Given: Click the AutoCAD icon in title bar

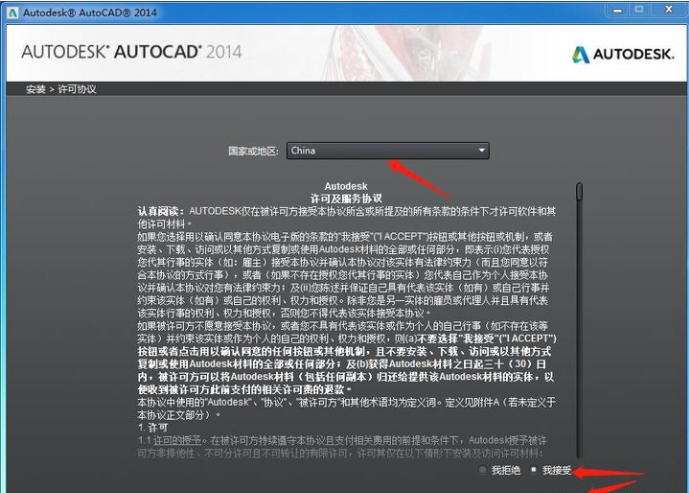Looking at the screenshot, I should point(13,13).
